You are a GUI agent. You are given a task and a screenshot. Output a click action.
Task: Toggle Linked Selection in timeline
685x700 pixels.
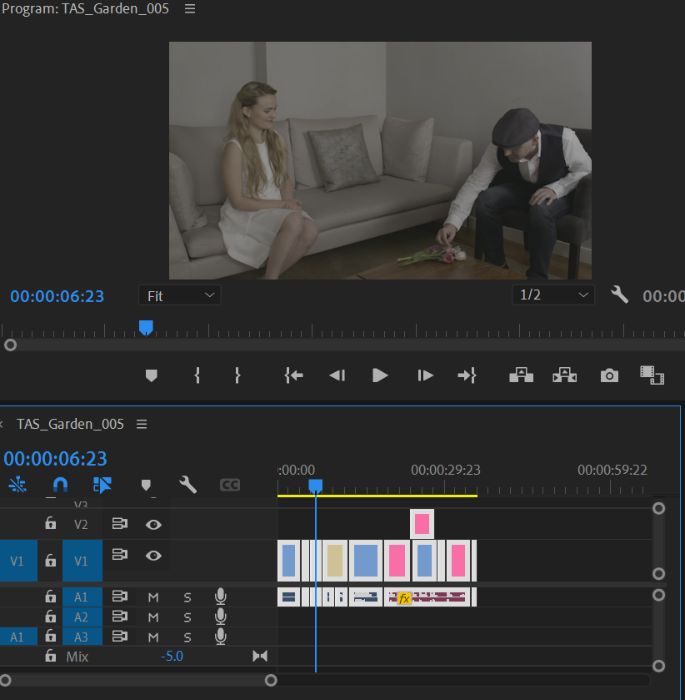(x=102, y=485)
